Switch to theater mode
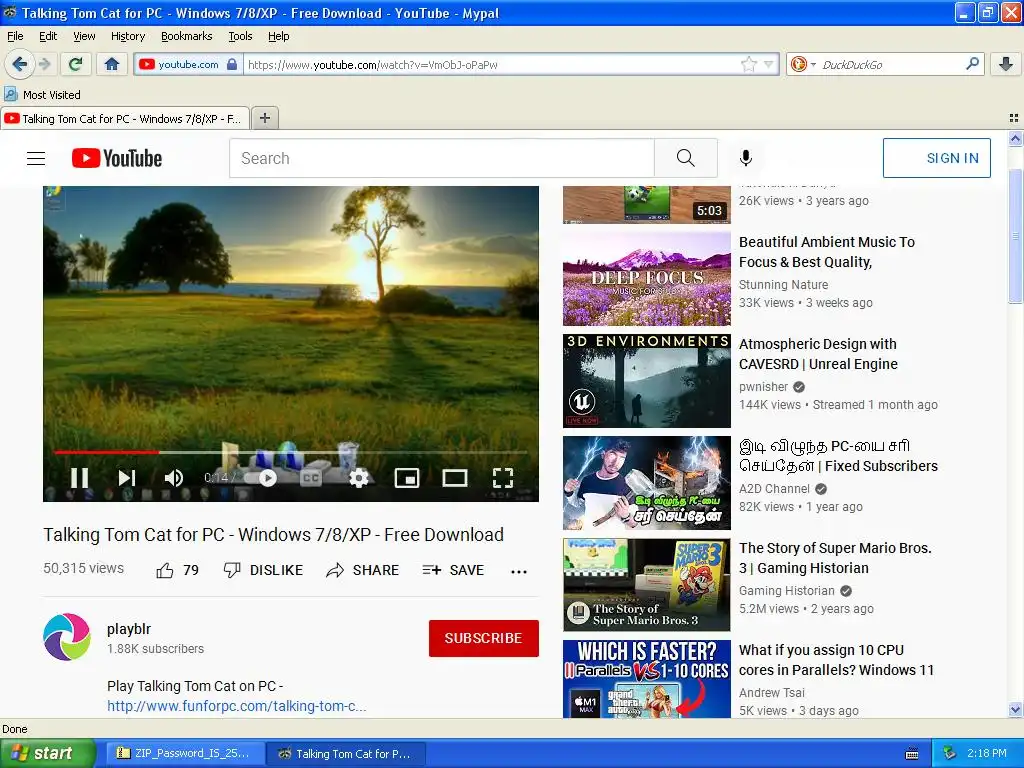This screenshot has width=1024, height=768. pos(455,478)
